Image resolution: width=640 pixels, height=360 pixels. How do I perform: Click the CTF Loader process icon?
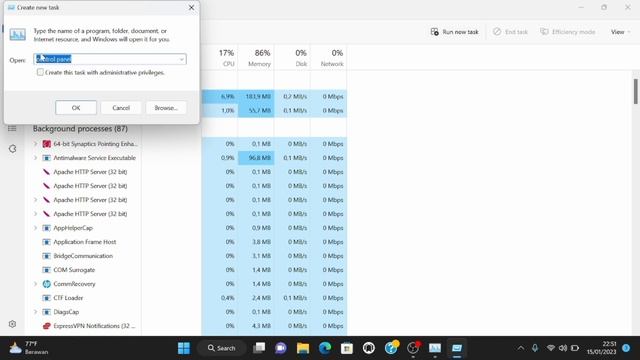[47, 298]
